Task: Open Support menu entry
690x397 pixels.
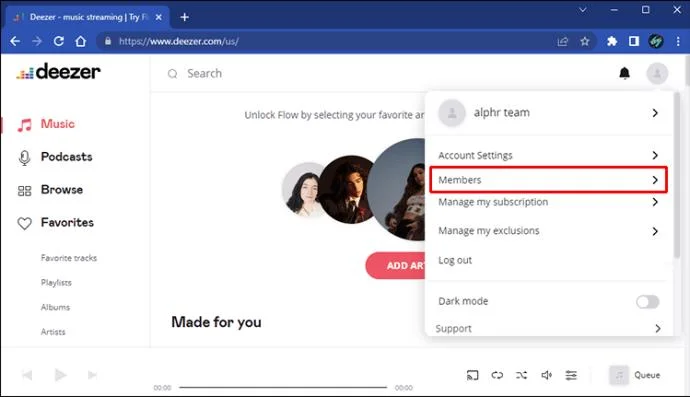Action: [548, 328]
